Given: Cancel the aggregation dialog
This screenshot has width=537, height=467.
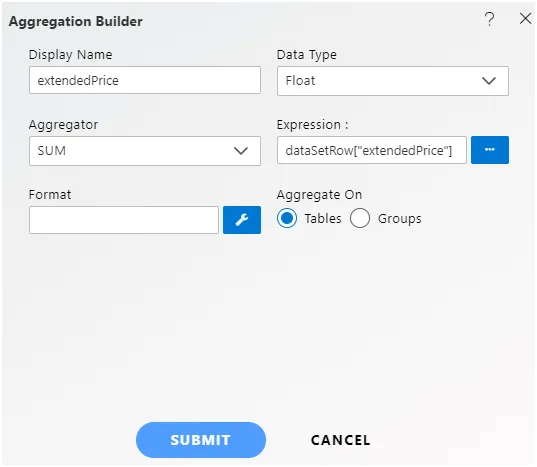Looking at the screenshot, I should coord(340,440).
